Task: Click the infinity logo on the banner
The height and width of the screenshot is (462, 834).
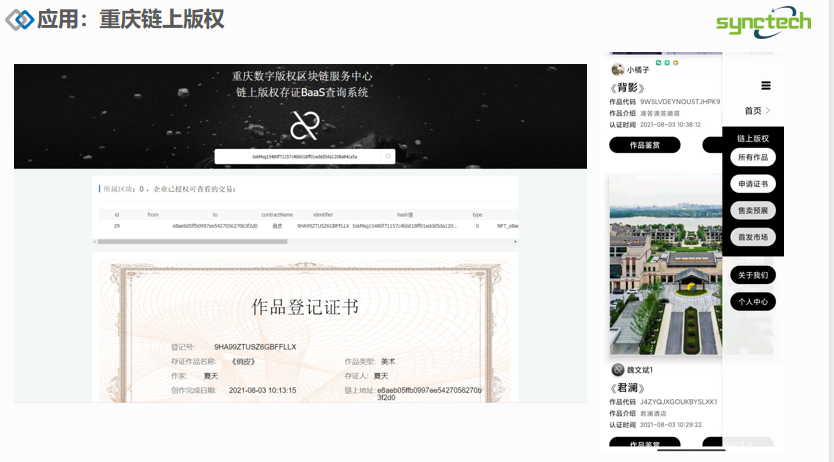Action: 305,125
